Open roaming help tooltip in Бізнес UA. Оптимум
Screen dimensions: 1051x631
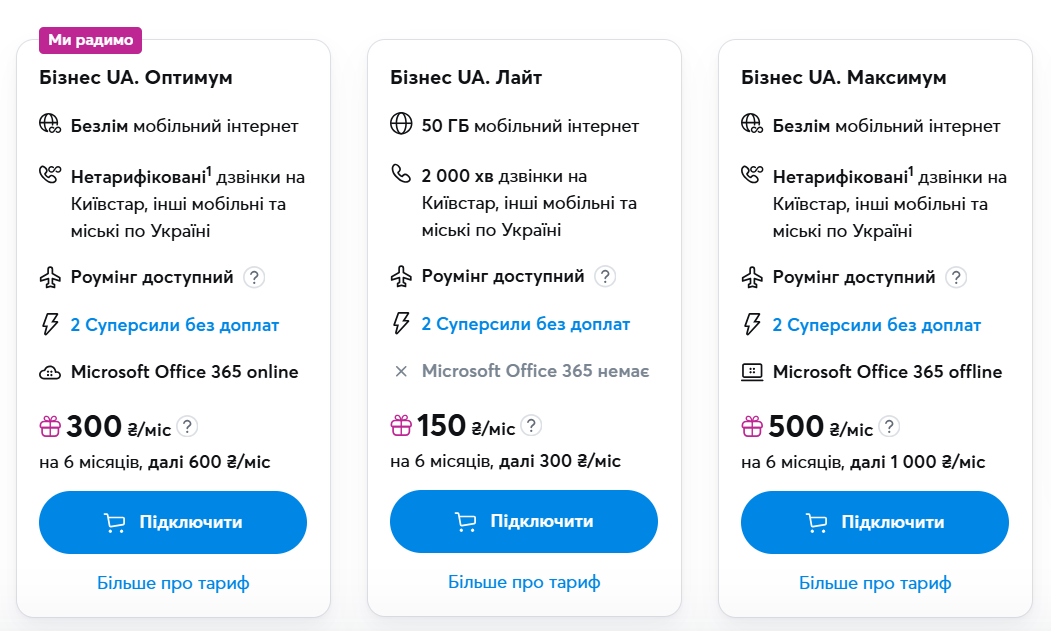(255, 276)
